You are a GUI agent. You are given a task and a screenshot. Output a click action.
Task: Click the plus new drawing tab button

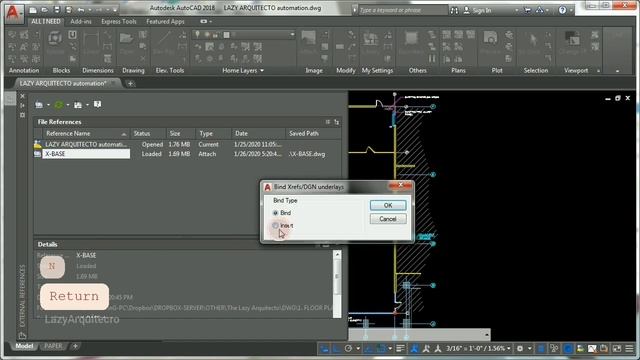tap(130, 84)
